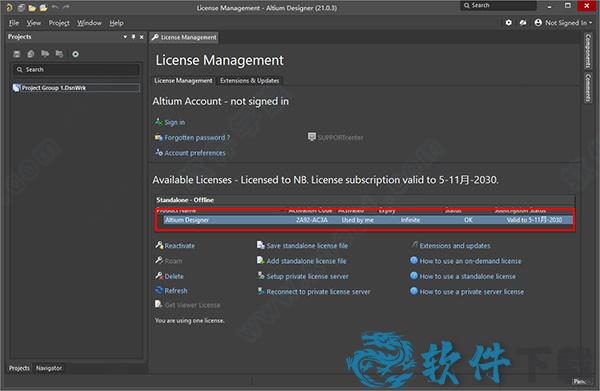Open How to use a standalone license
The height and width of the screenshot is (391, 600).
coord(468,276)
